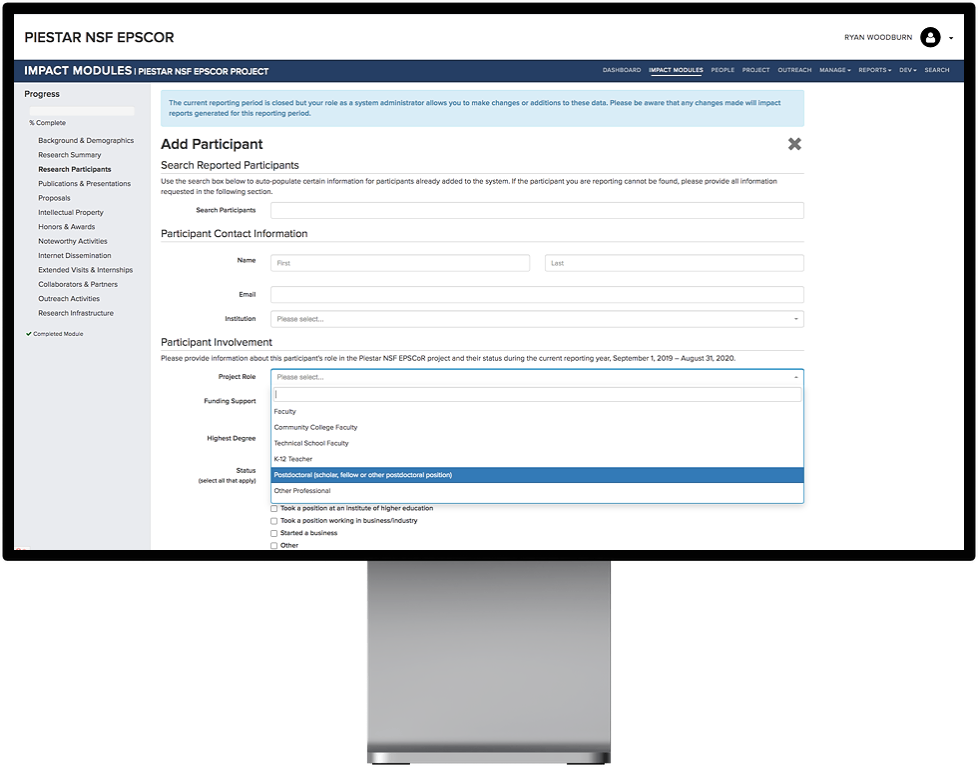Click the user profile avatar icon
The height and width of the screenshot is (768, 978).
pyautogui.click(x=930, y=37)
